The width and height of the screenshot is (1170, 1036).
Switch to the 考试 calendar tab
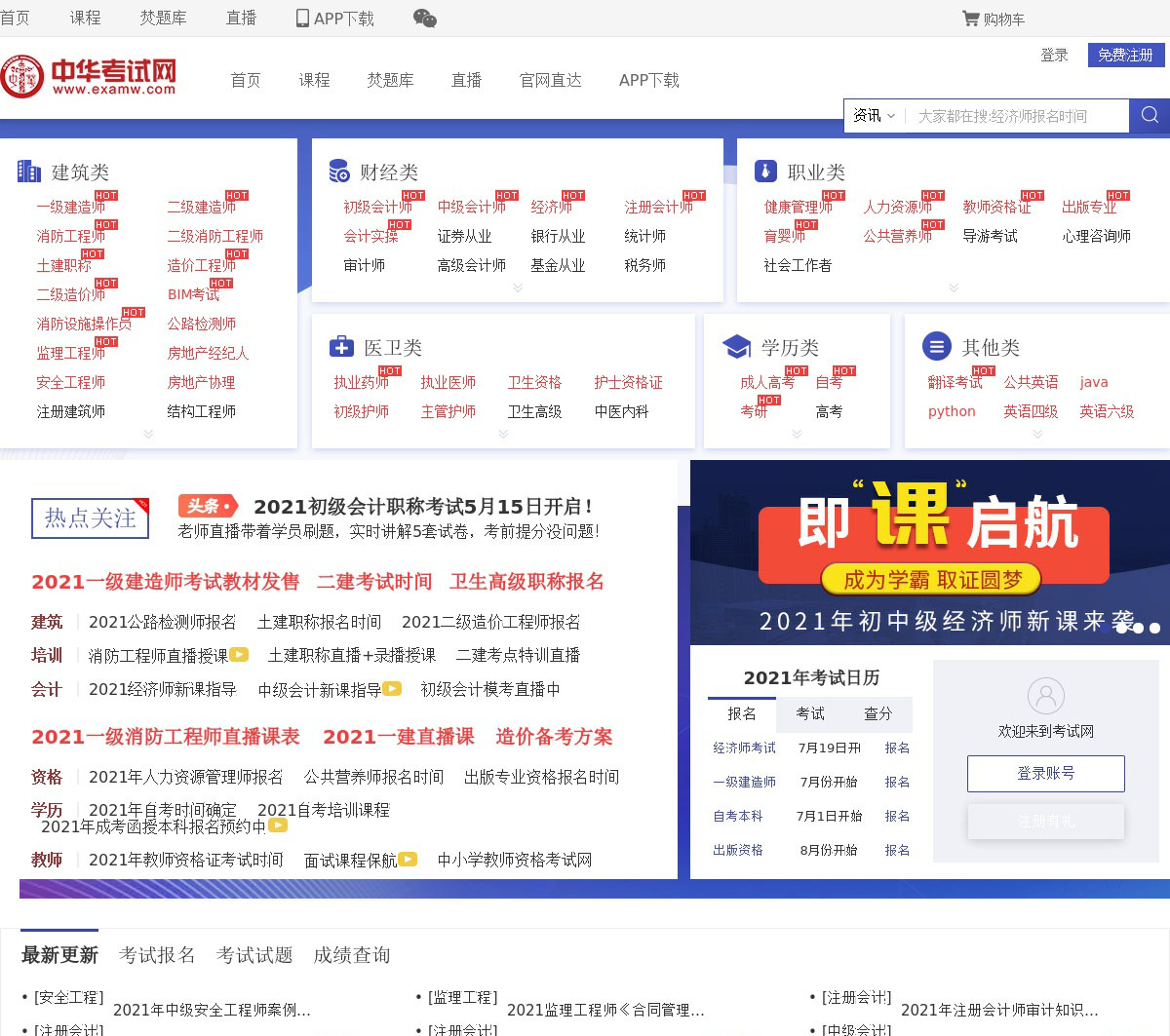pyautogui.click(x=810, y=713)
